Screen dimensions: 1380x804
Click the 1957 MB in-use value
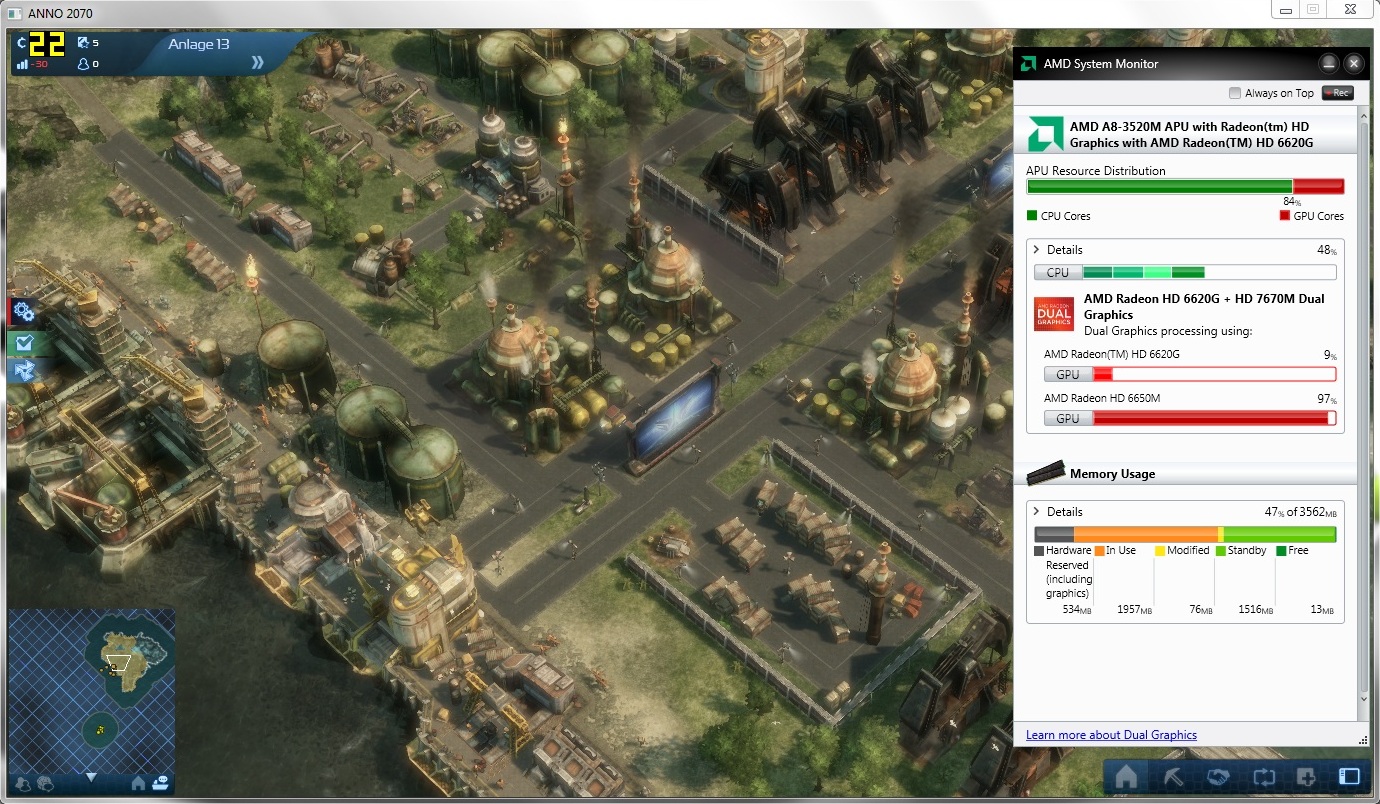pos(1134,610)
